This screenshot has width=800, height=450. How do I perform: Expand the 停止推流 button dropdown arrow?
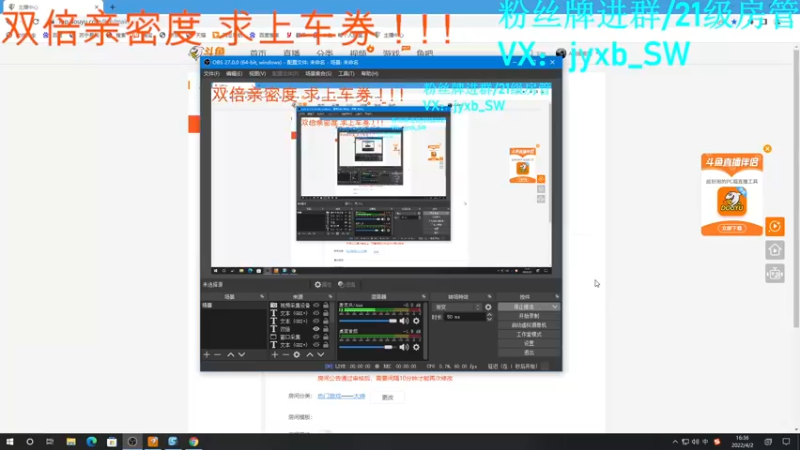555,307
